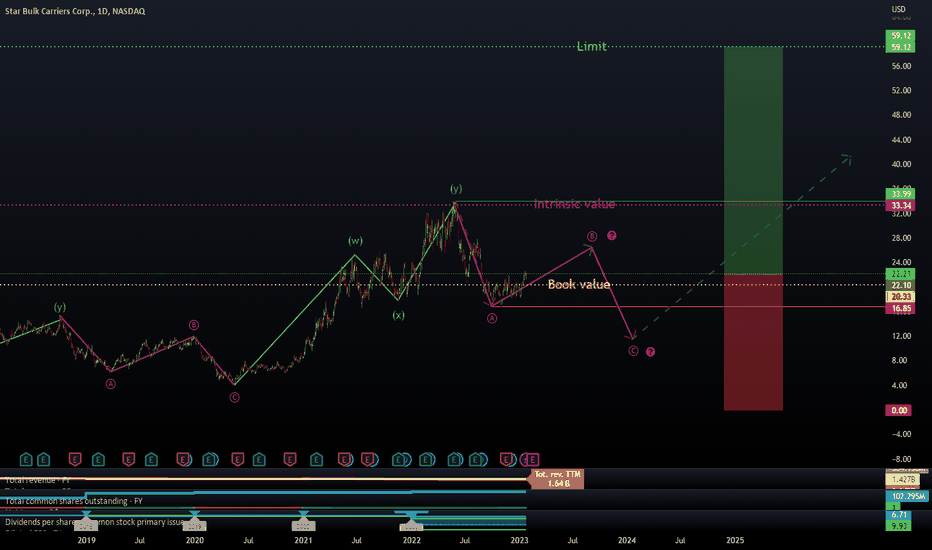Viewport: 932px width, 550px height.
Task: Select the (w) wave label
Action: [355, 241]
